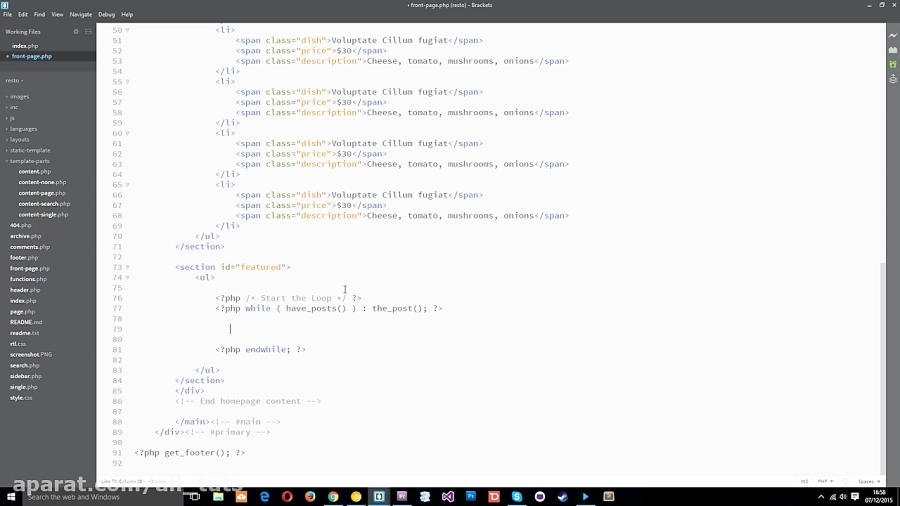Image resolution: width=900 pixels, height=506 pixels.
Task: Open header.php in file tree
Action: (x=25, y=290)
